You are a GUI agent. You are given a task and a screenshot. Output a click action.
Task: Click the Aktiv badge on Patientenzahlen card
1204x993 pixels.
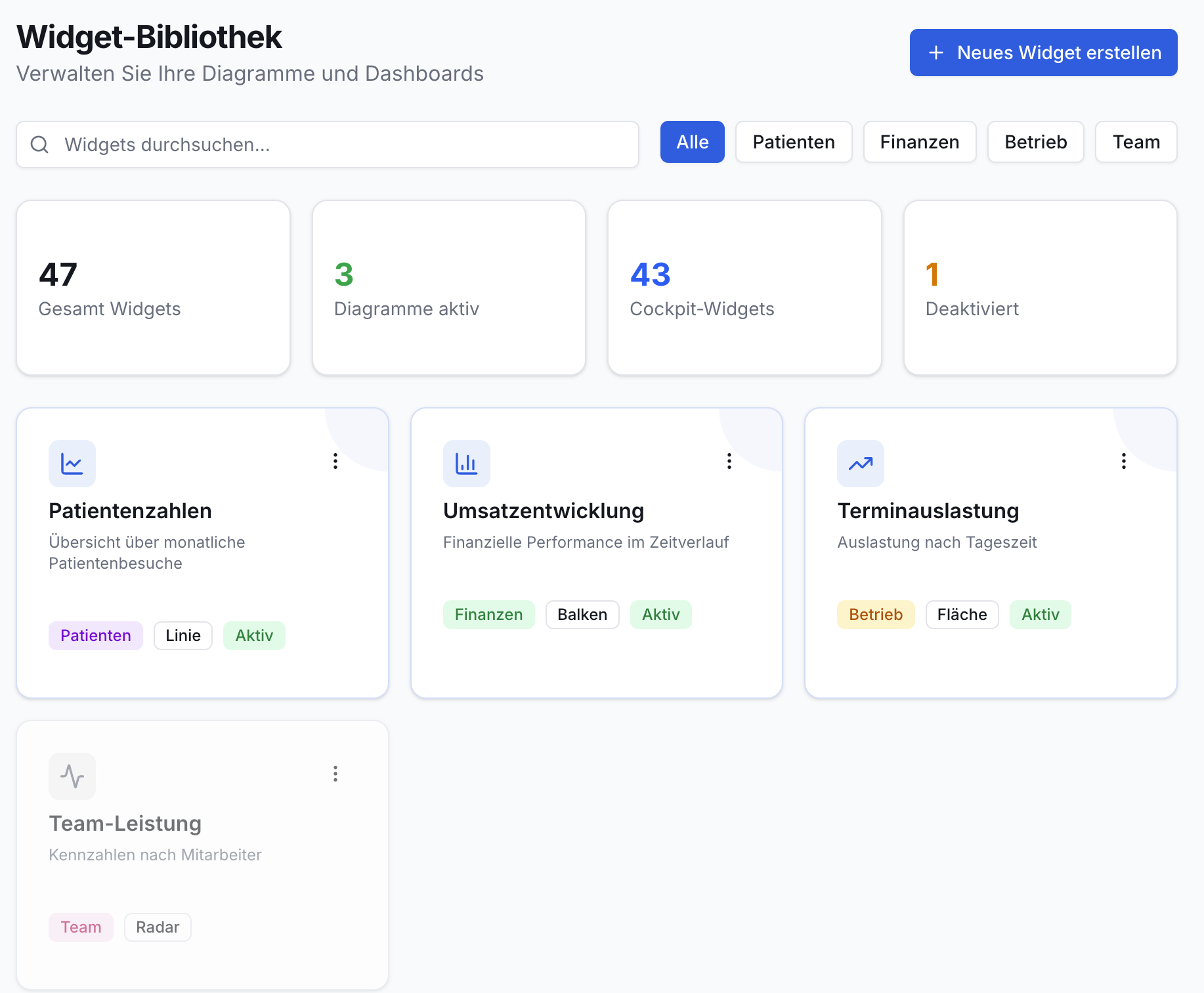[x=254, y=636]
